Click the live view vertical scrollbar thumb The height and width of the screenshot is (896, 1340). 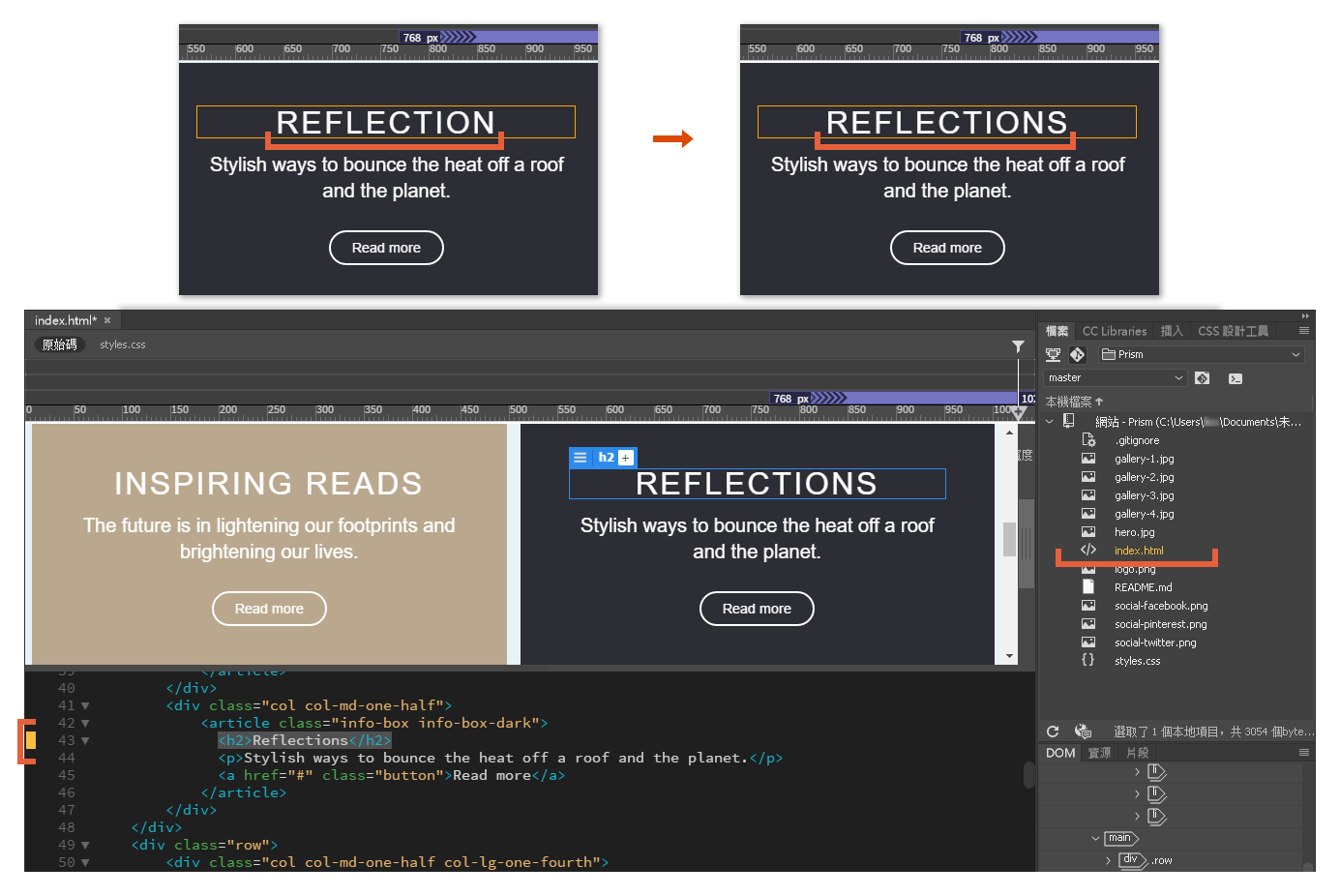pyautogui.click(x=1009, y=539)
